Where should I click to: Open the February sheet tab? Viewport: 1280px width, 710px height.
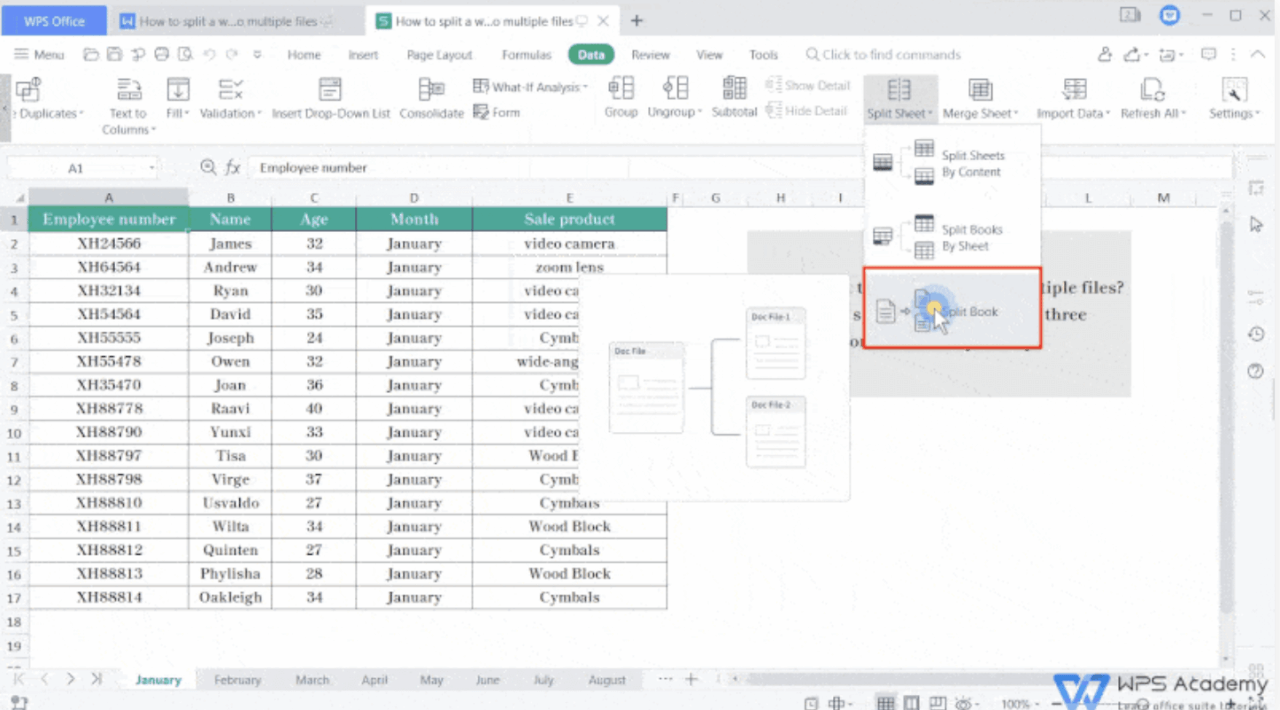[x=237, y=680]
